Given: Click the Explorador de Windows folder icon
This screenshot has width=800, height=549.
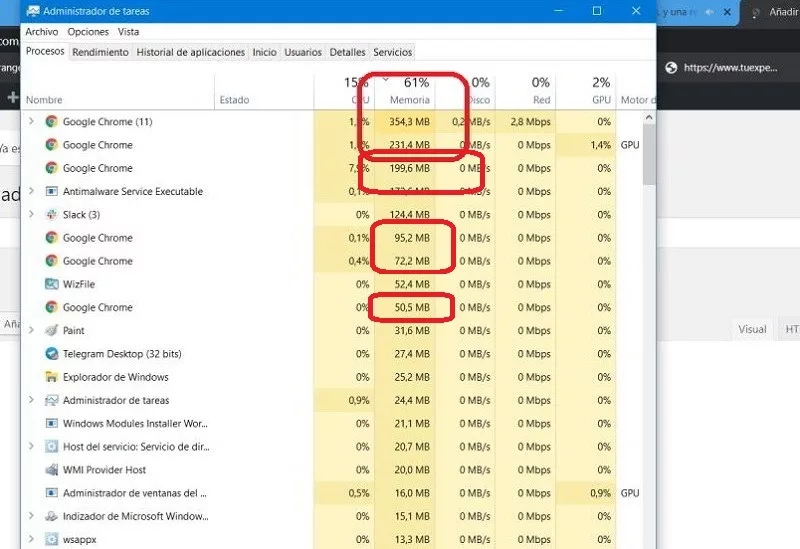Looking at the screenshot, I should point(52,377).
